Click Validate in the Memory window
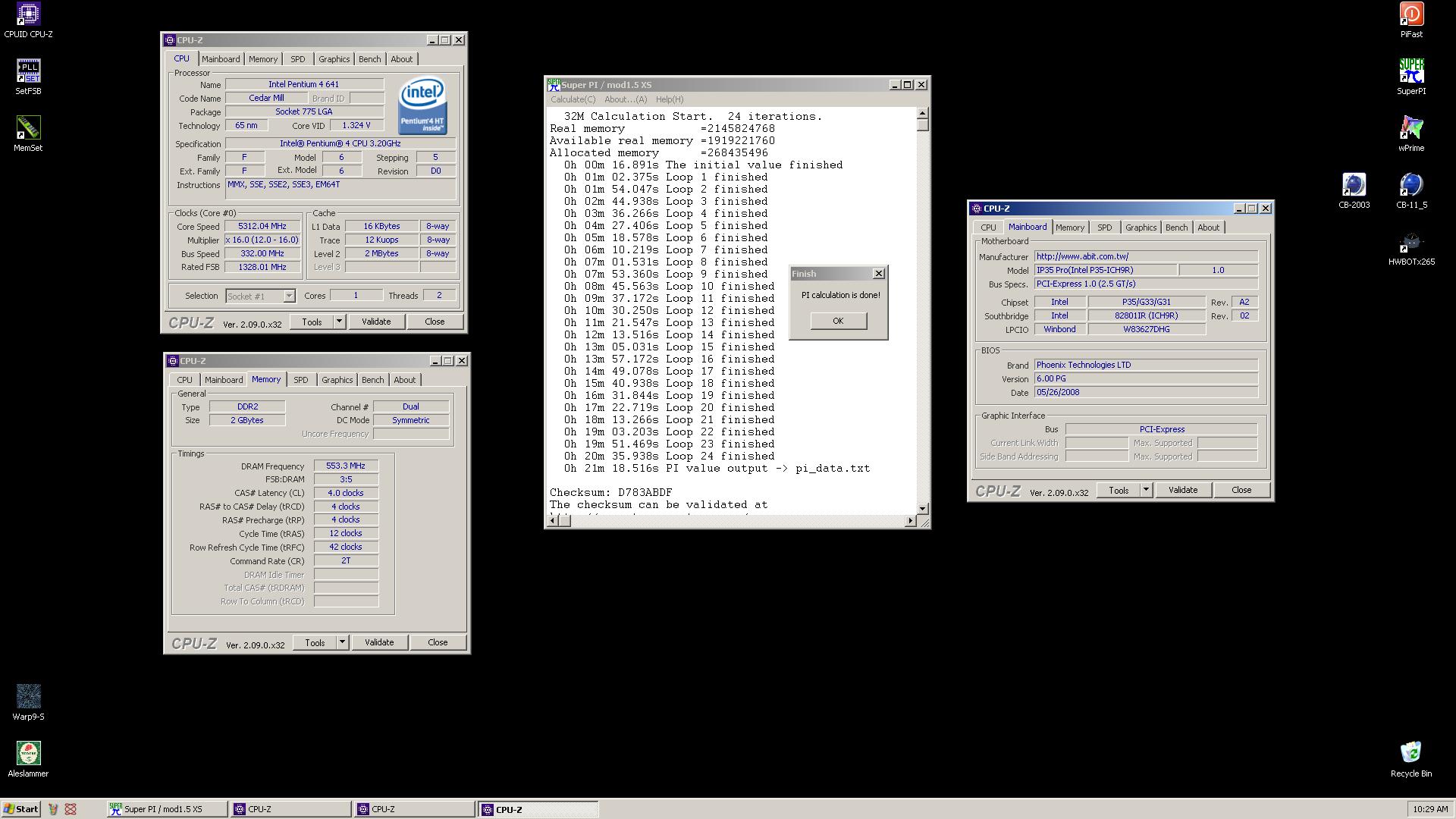The image size is (1456, 819). coord(379,642)
